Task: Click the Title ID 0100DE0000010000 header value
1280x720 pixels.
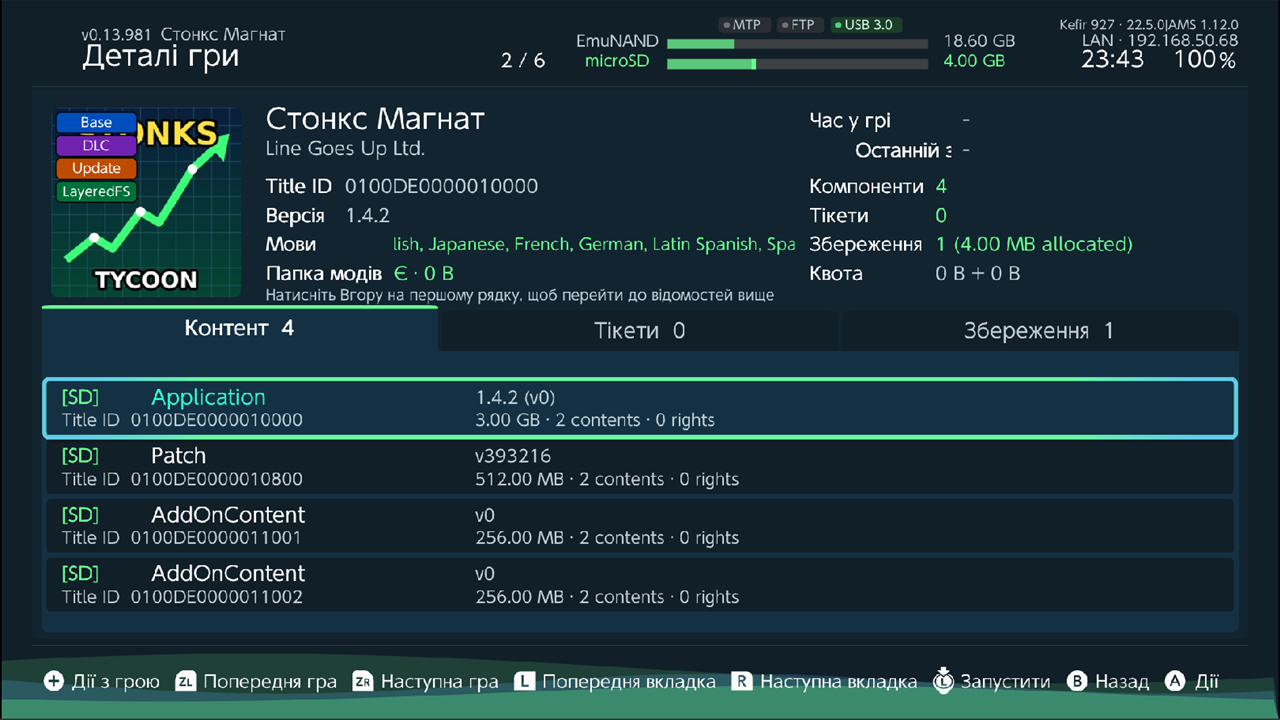Action: click(441, 186)
